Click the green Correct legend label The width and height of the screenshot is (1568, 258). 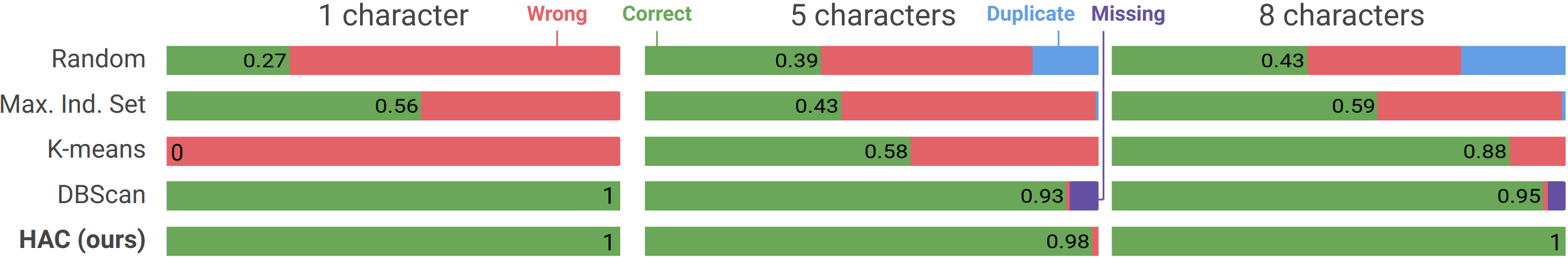(656, 14)
